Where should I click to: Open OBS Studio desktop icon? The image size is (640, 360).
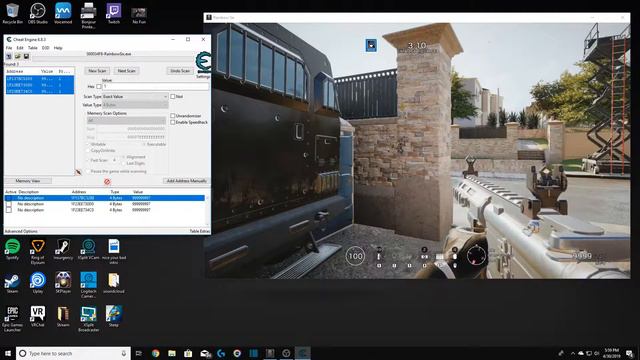point(38,13)
